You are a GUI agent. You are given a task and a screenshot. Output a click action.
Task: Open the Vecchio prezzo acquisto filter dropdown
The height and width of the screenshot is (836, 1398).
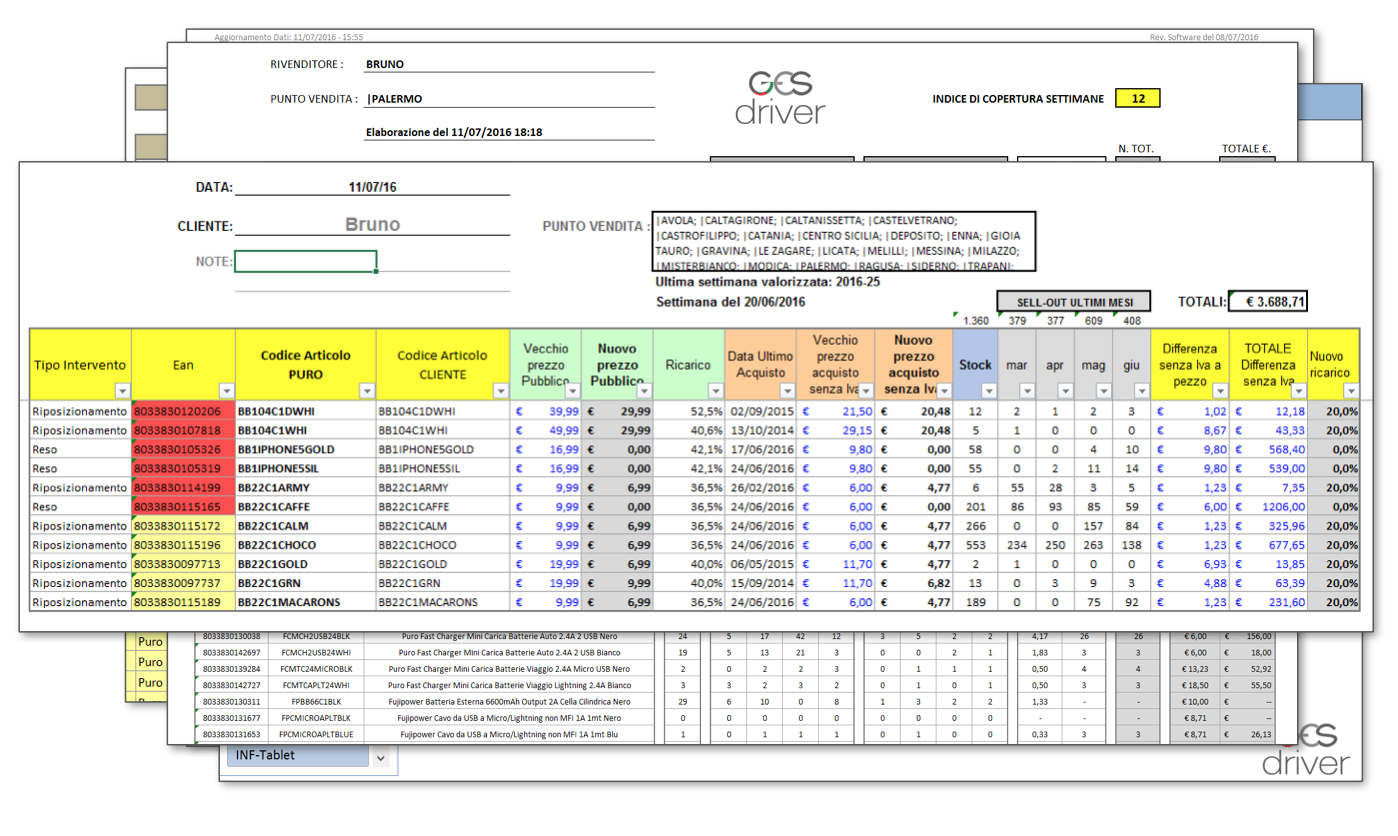(x=865, y=391)
